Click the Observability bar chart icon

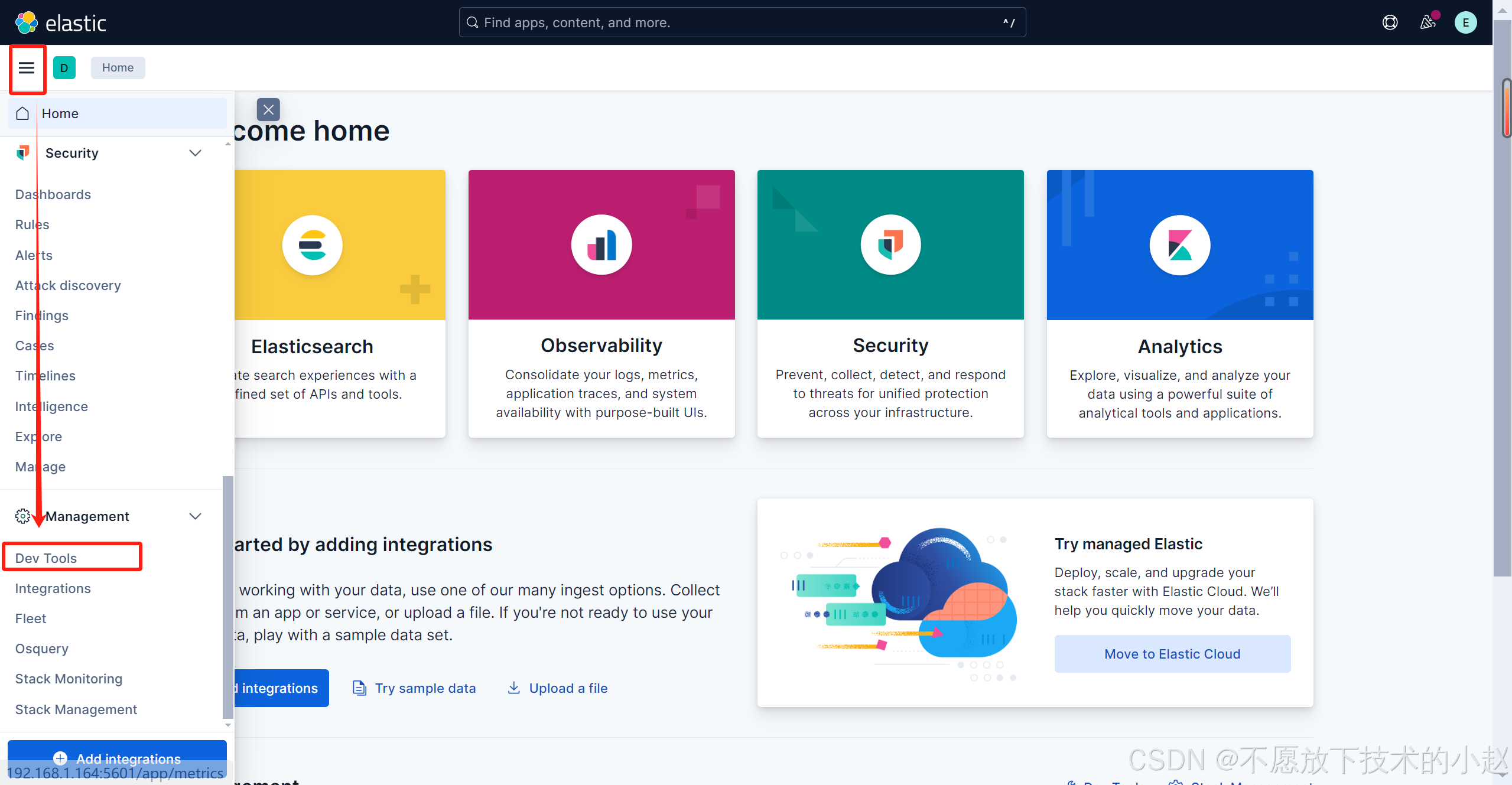coord(601,245)
